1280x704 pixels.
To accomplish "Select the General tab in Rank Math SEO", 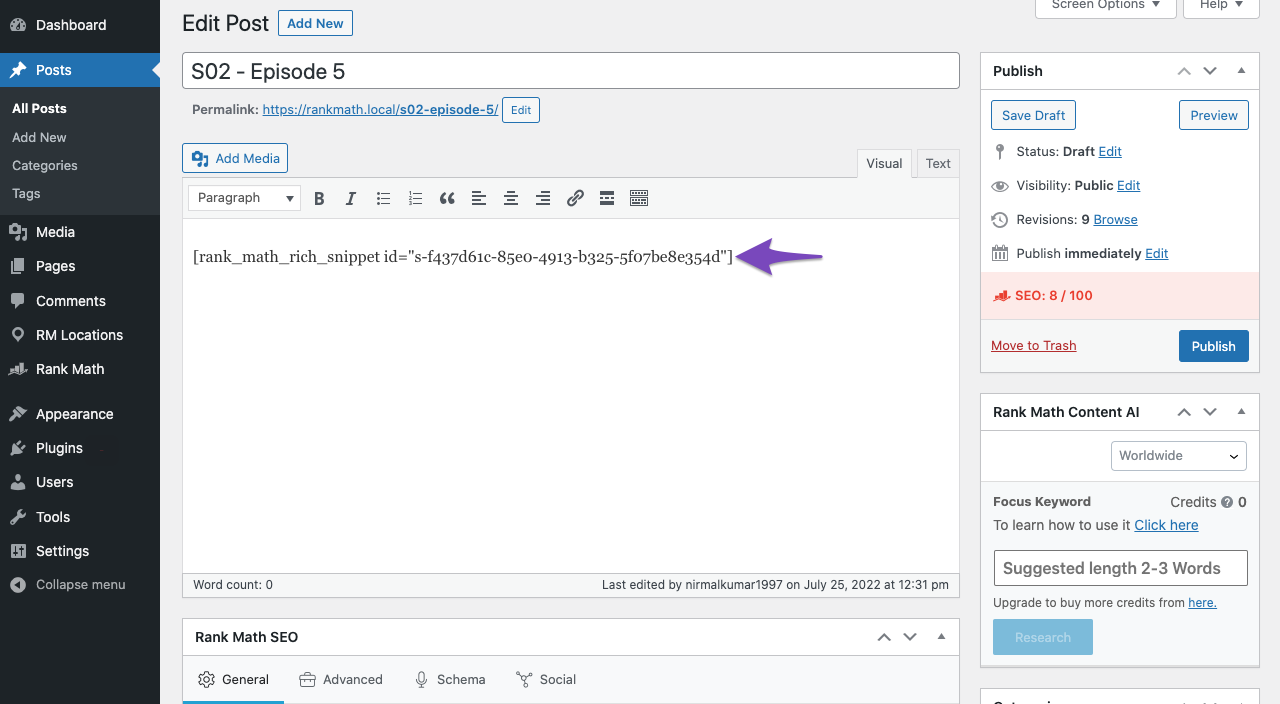I will (x=233, y=680).
